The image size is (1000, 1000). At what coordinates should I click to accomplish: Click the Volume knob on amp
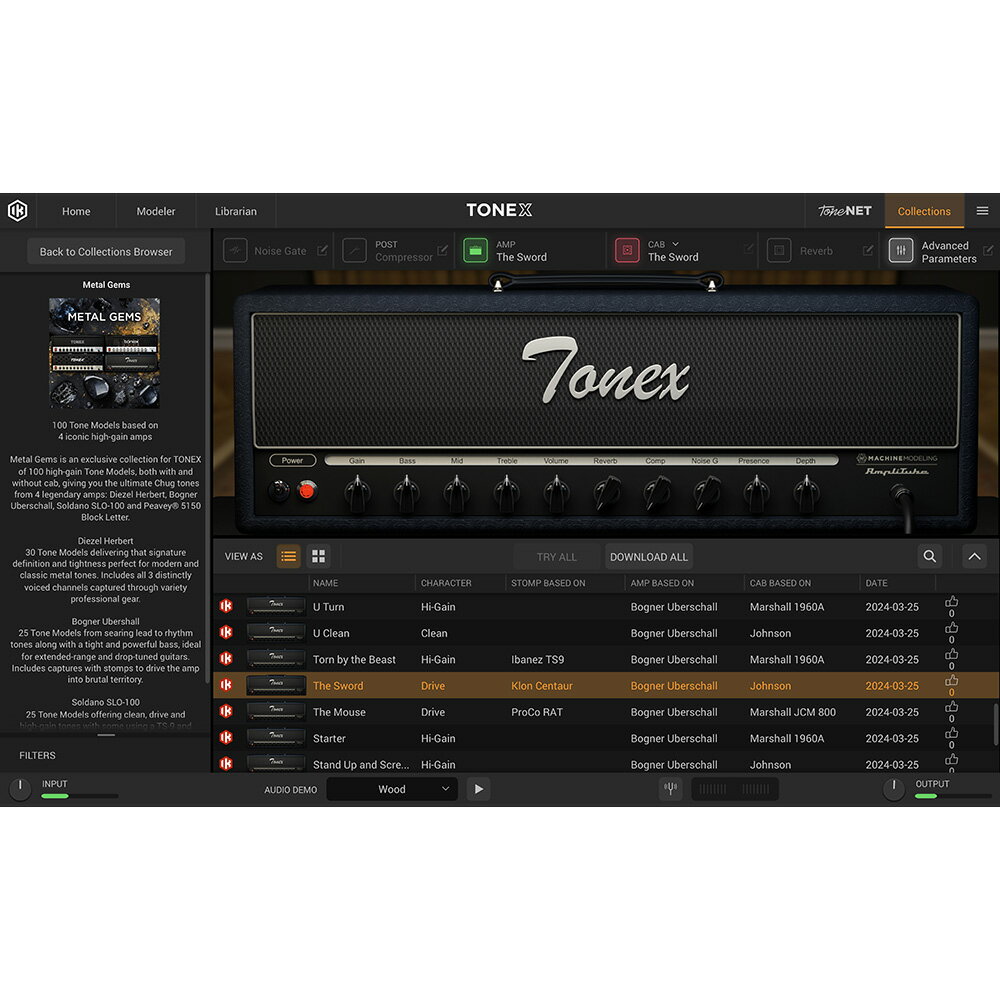[556, 492]
